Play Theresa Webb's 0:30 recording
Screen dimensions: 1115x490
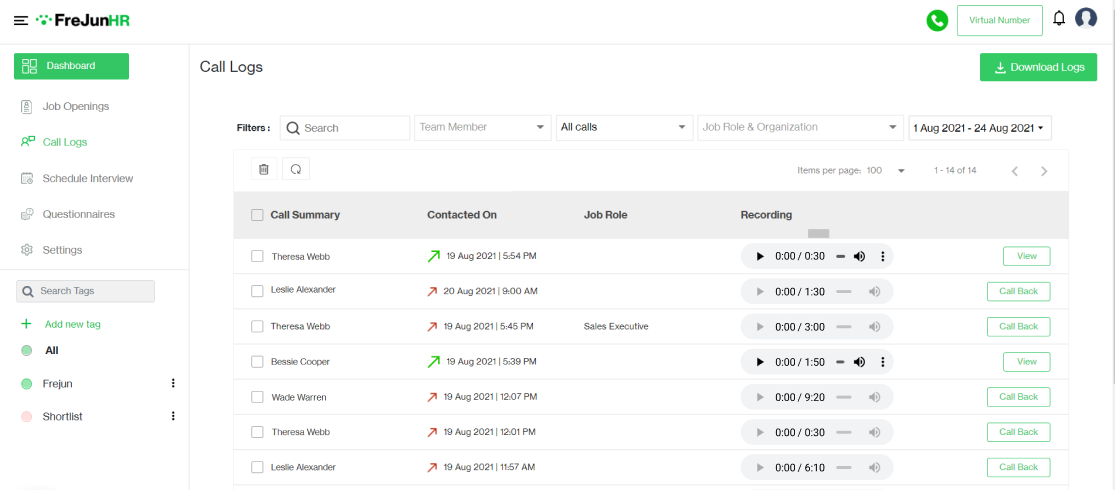point(760,256)
